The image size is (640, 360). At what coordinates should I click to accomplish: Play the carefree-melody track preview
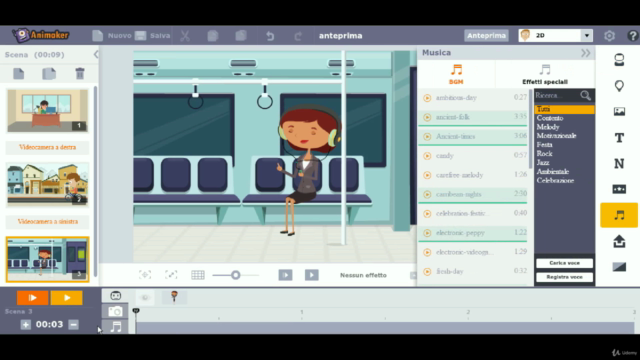(x=427, y=175)
